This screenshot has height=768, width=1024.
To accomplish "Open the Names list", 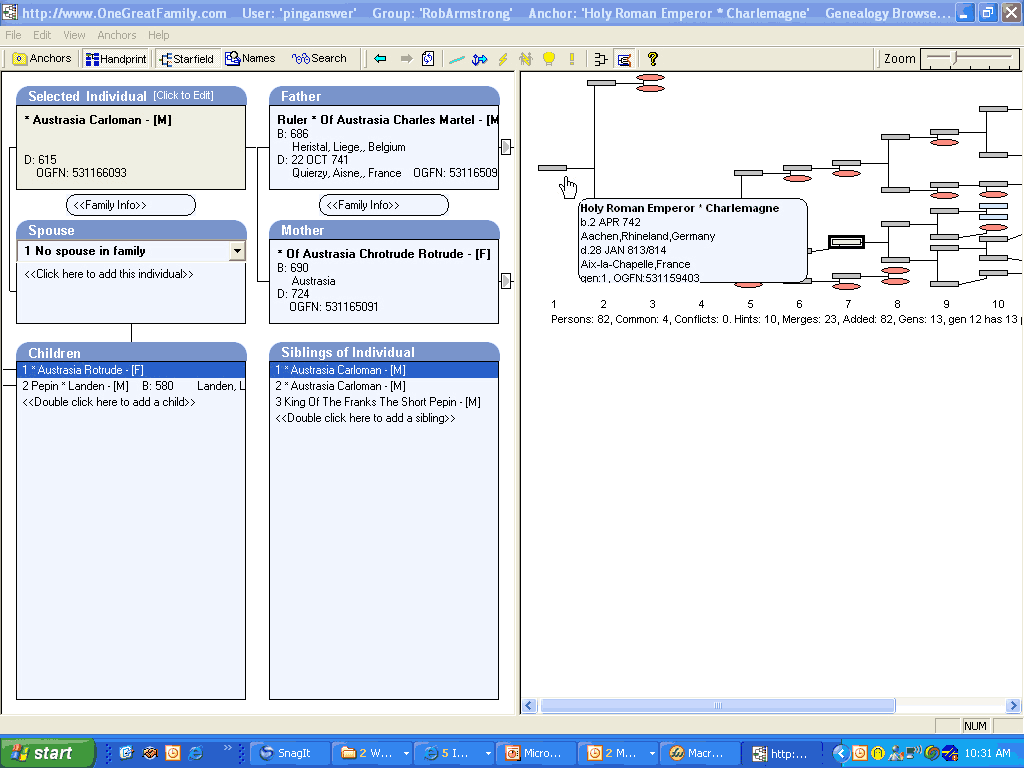I will pos(250,59).
